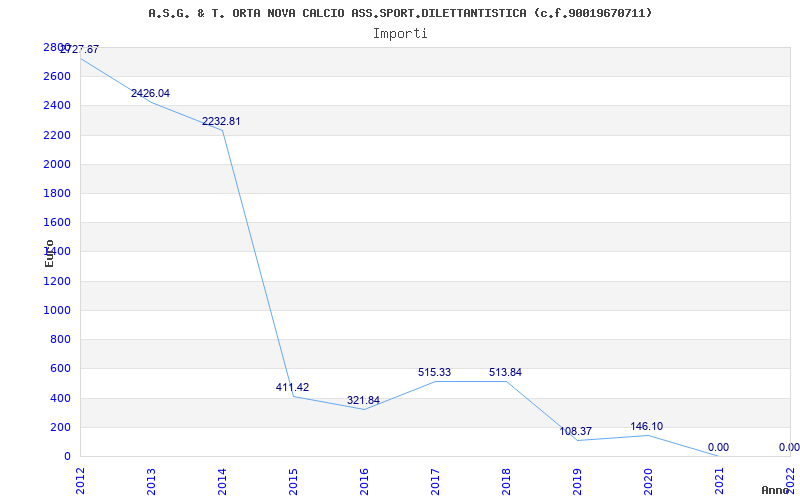Click the 108.37 value label

(x=576, y=431)
